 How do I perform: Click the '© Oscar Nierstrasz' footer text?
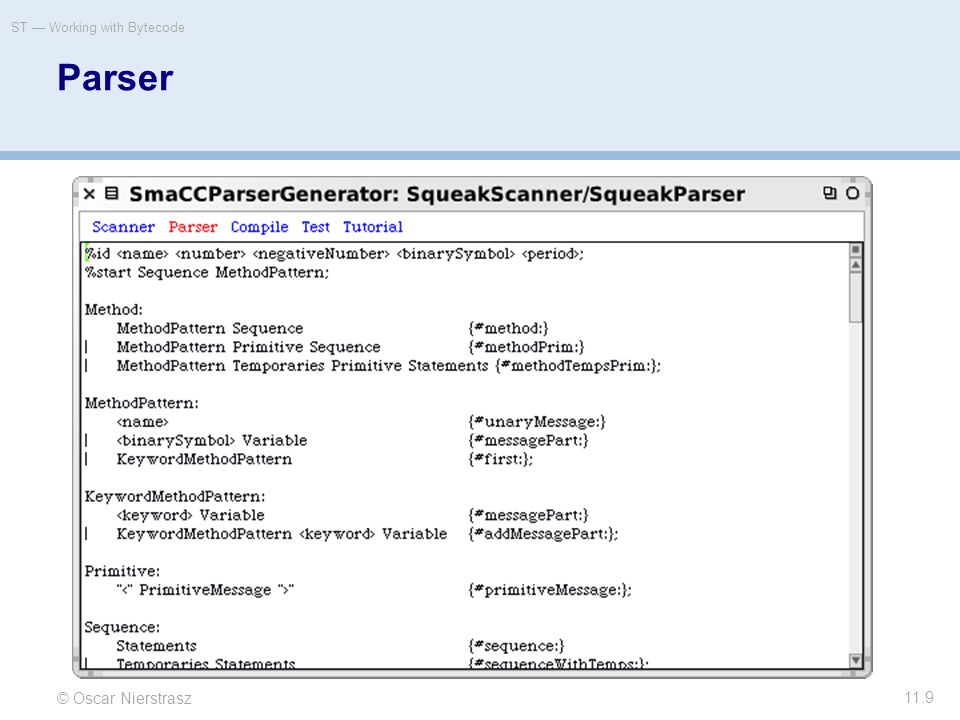click(124, 699)
